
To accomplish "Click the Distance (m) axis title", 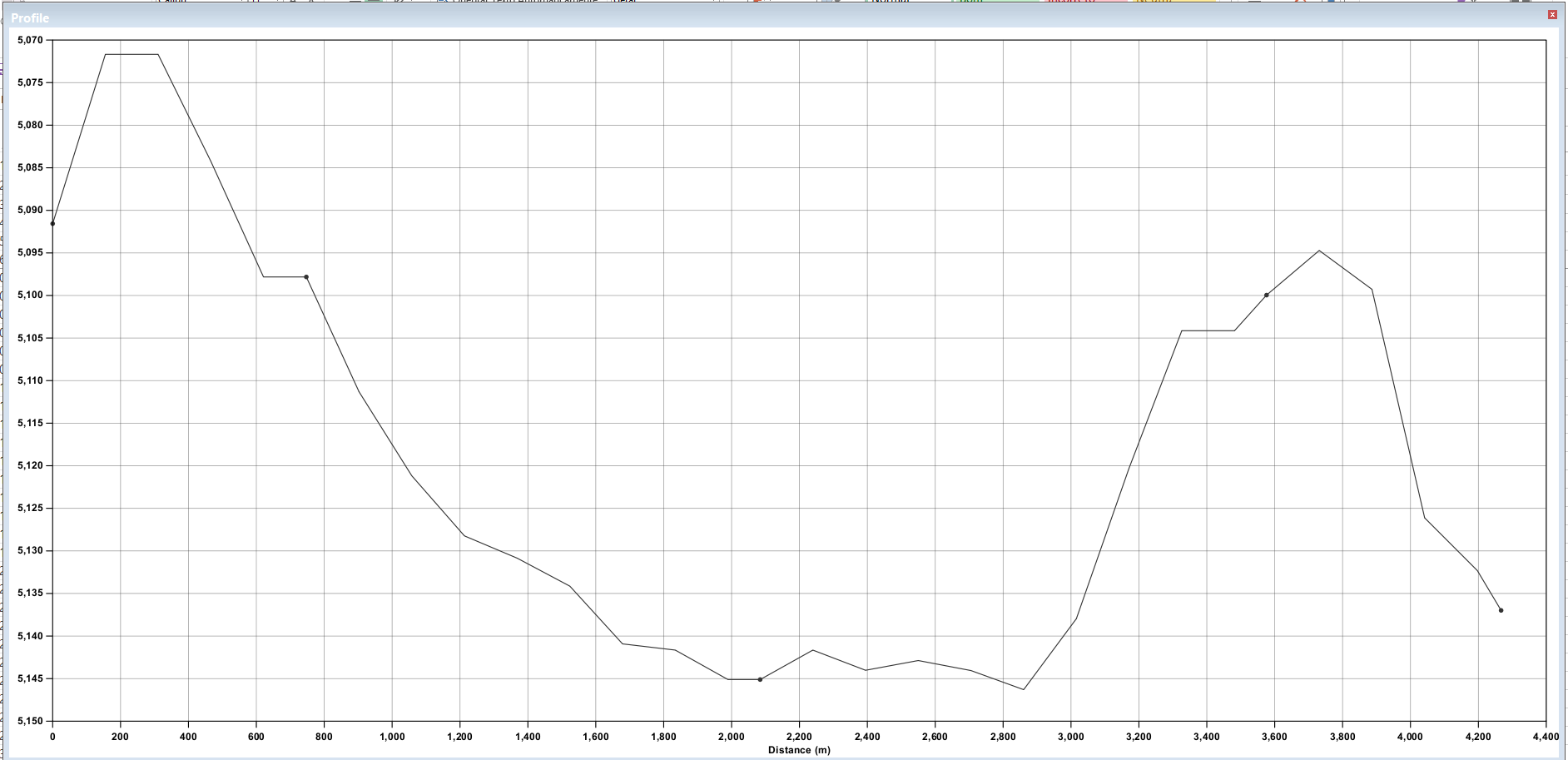I will [799, 750].
